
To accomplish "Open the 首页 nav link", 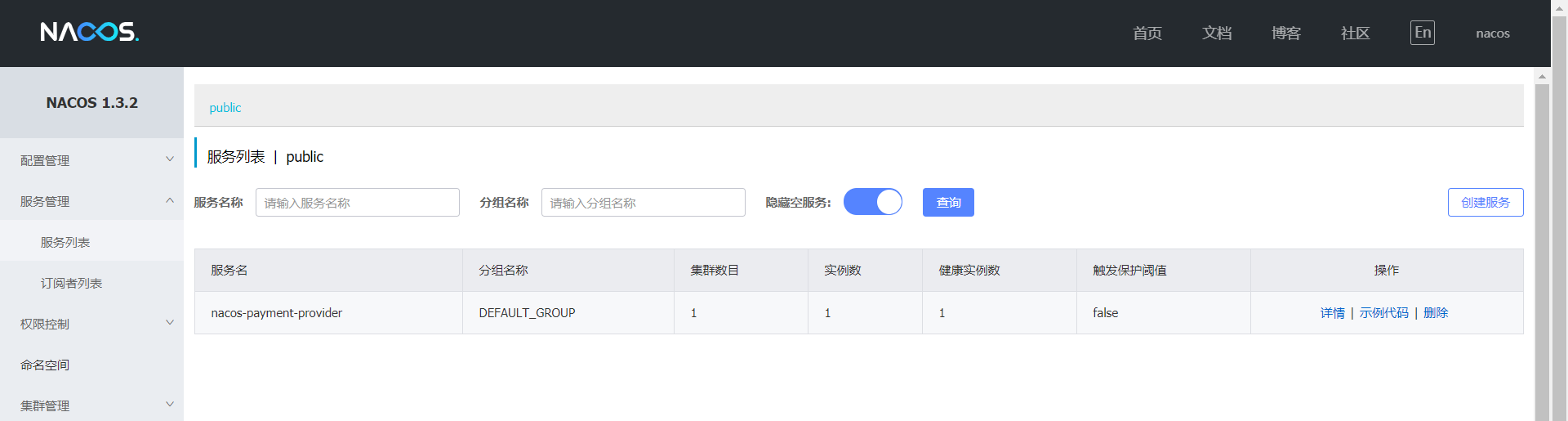I will (x=1147, y=33).
